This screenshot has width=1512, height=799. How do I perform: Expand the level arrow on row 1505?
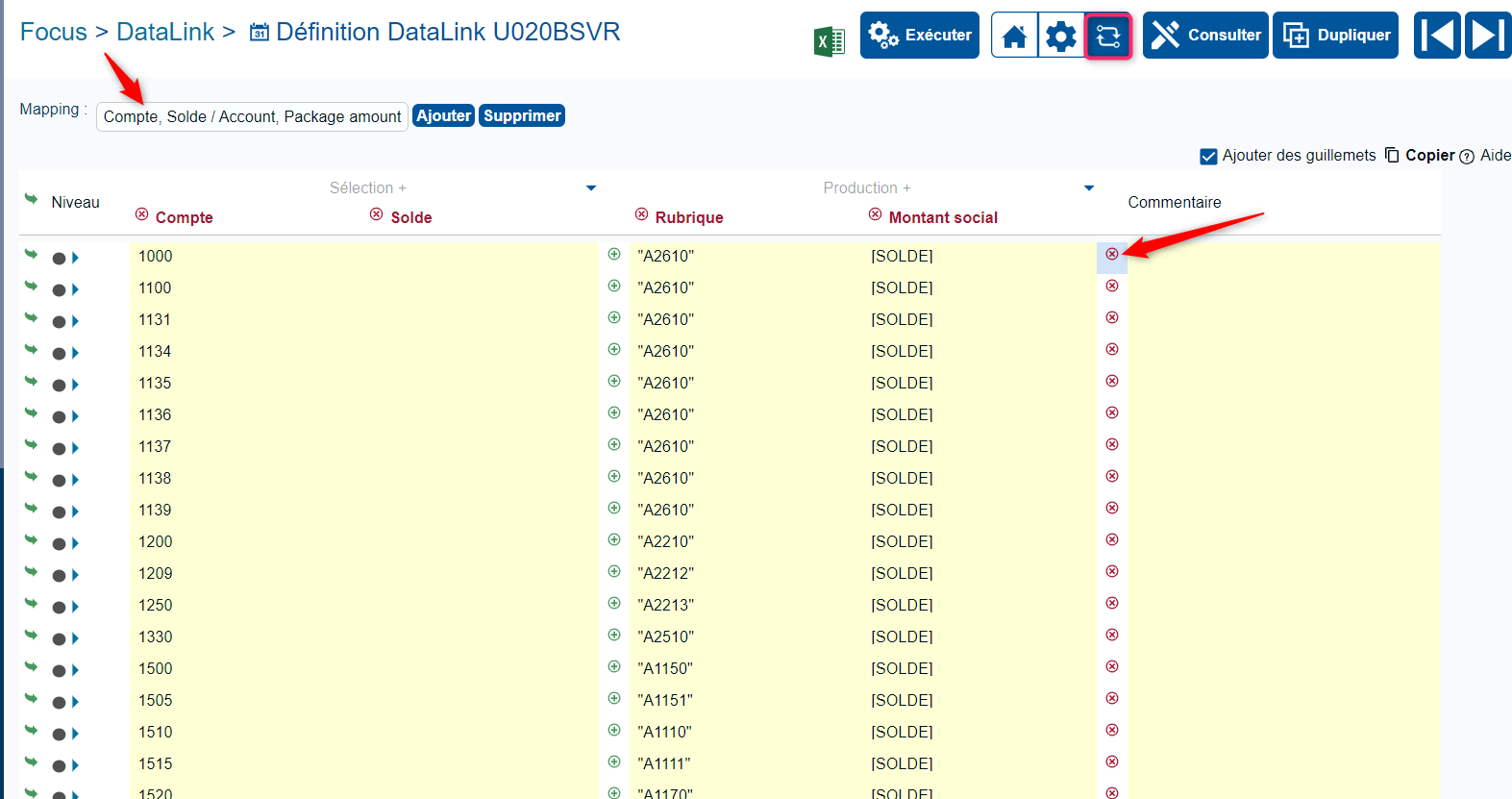pos(75,702)
